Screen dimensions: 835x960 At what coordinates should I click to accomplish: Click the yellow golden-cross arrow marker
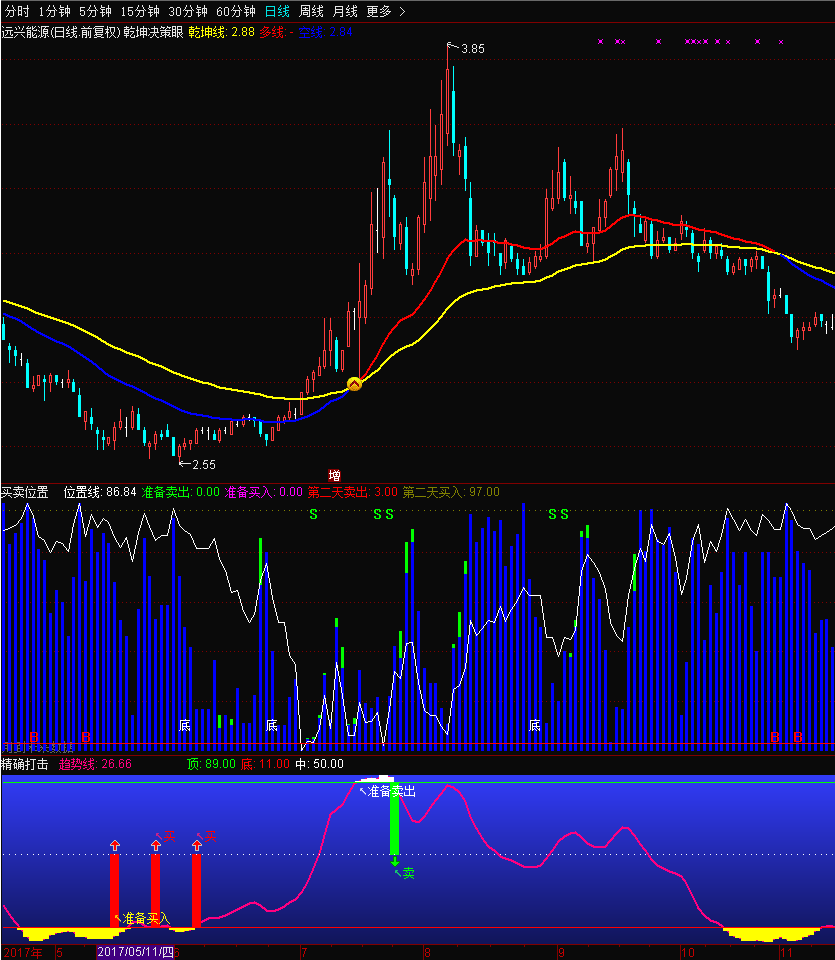(x=354, y=384)
